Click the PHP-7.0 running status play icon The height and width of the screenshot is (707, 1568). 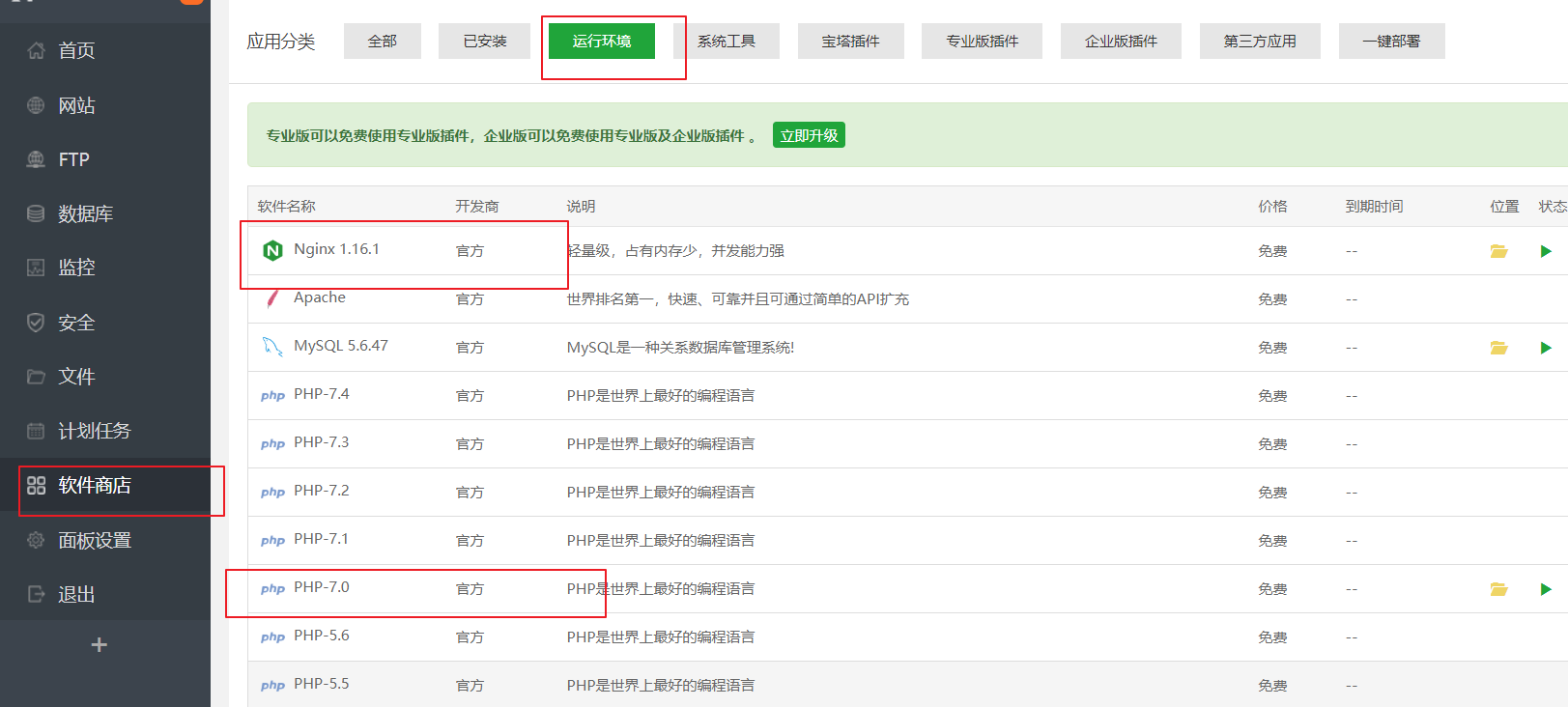coord(1546,589)
